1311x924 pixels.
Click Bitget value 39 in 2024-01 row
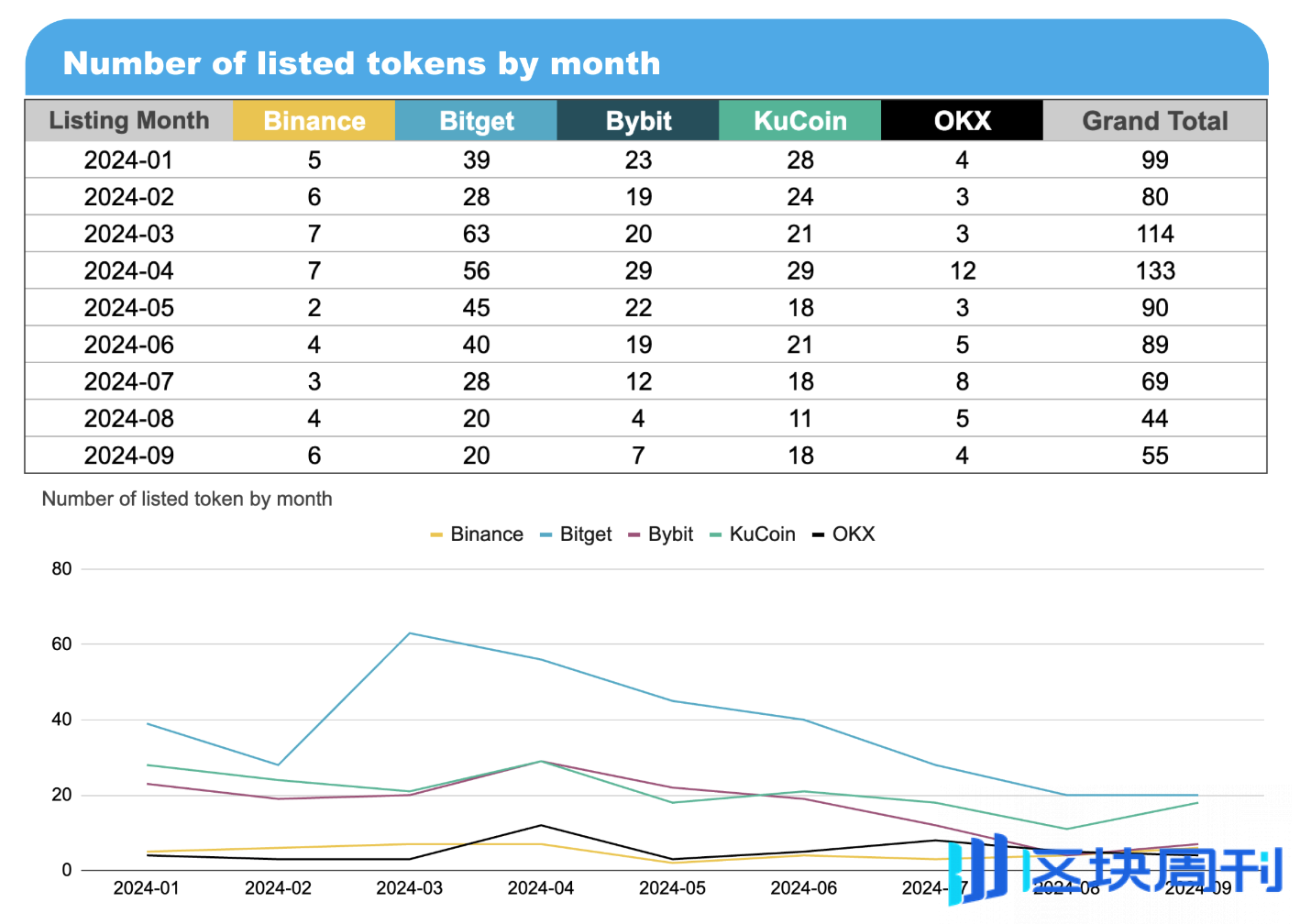point(476,160)
